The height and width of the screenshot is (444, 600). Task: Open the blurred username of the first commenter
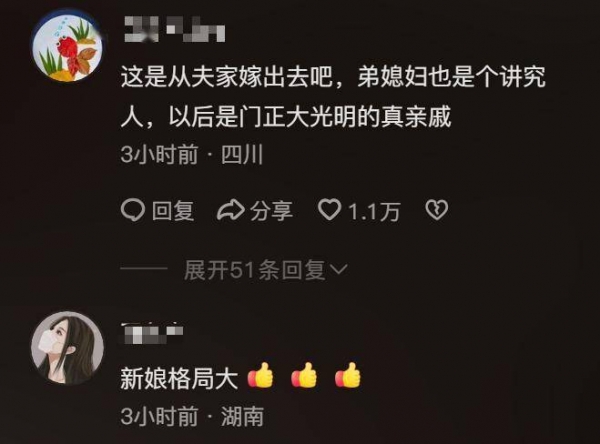tap(174, 29)
